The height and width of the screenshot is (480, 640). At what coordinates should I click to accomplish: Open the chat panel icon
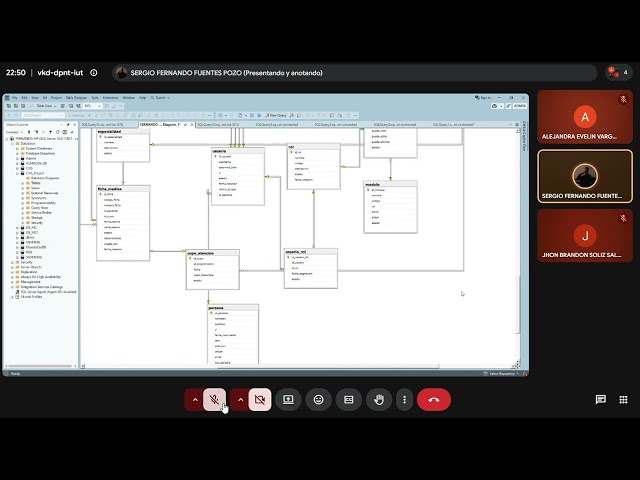click(601, 400)
